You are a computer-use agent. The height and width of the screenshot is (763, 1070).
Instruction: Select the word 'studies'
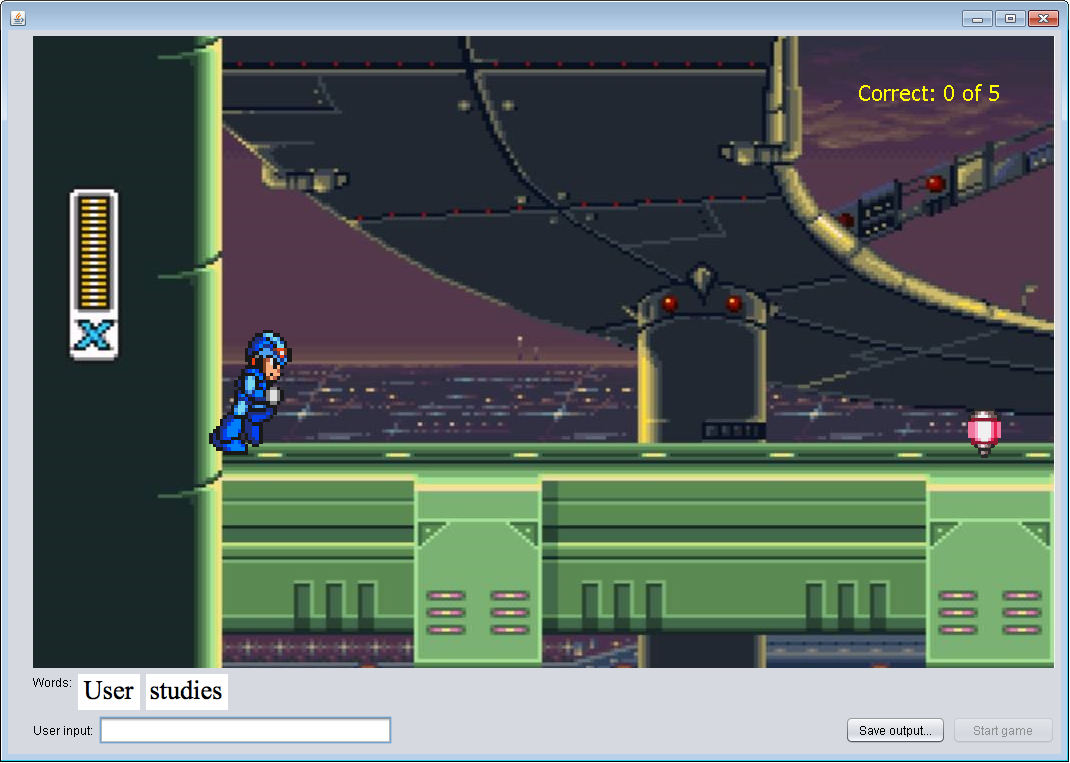point(186,691)
